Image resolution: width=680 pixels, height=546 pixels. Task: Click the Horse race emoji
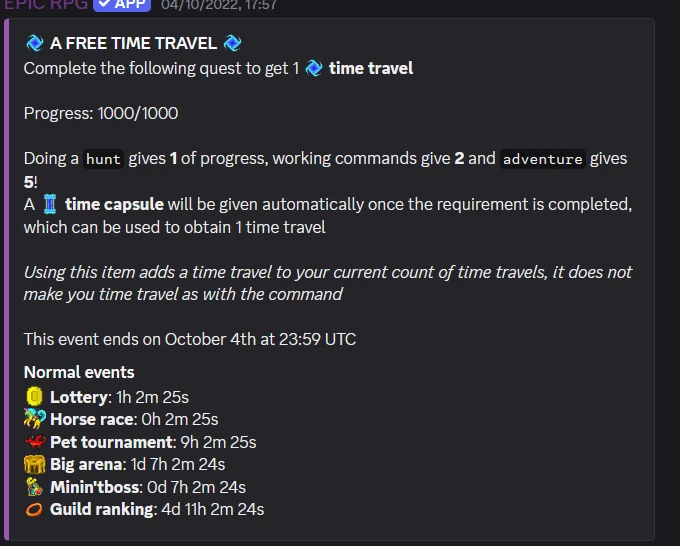[x=34, y=419]
